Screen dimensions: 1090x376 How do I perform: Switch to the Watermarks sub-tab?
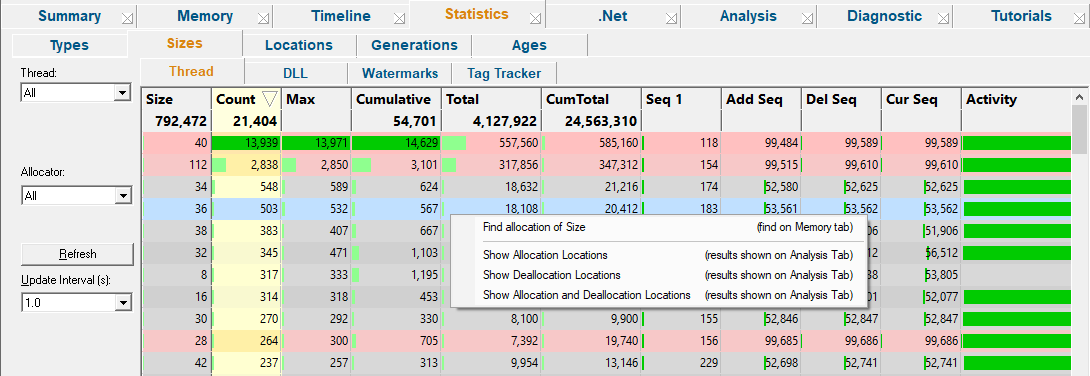click(x=400, y=73)
